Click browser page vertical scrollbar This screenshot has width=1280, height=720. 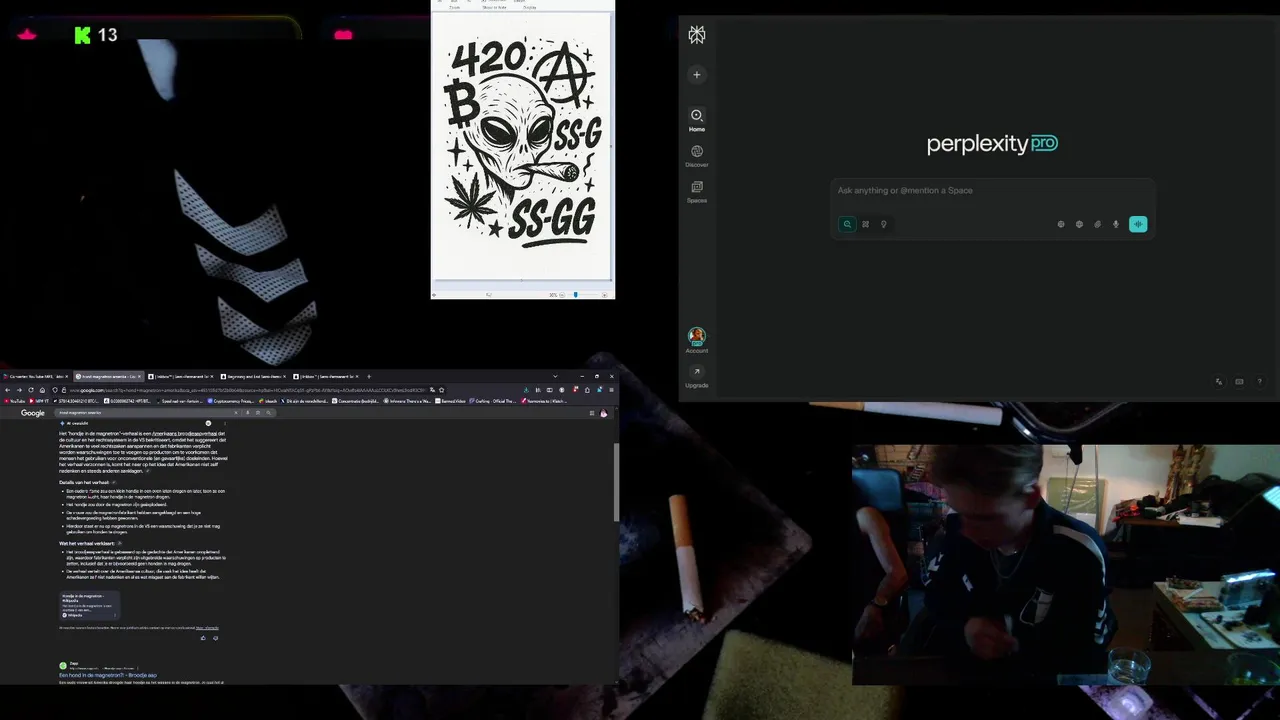point(615,480)
